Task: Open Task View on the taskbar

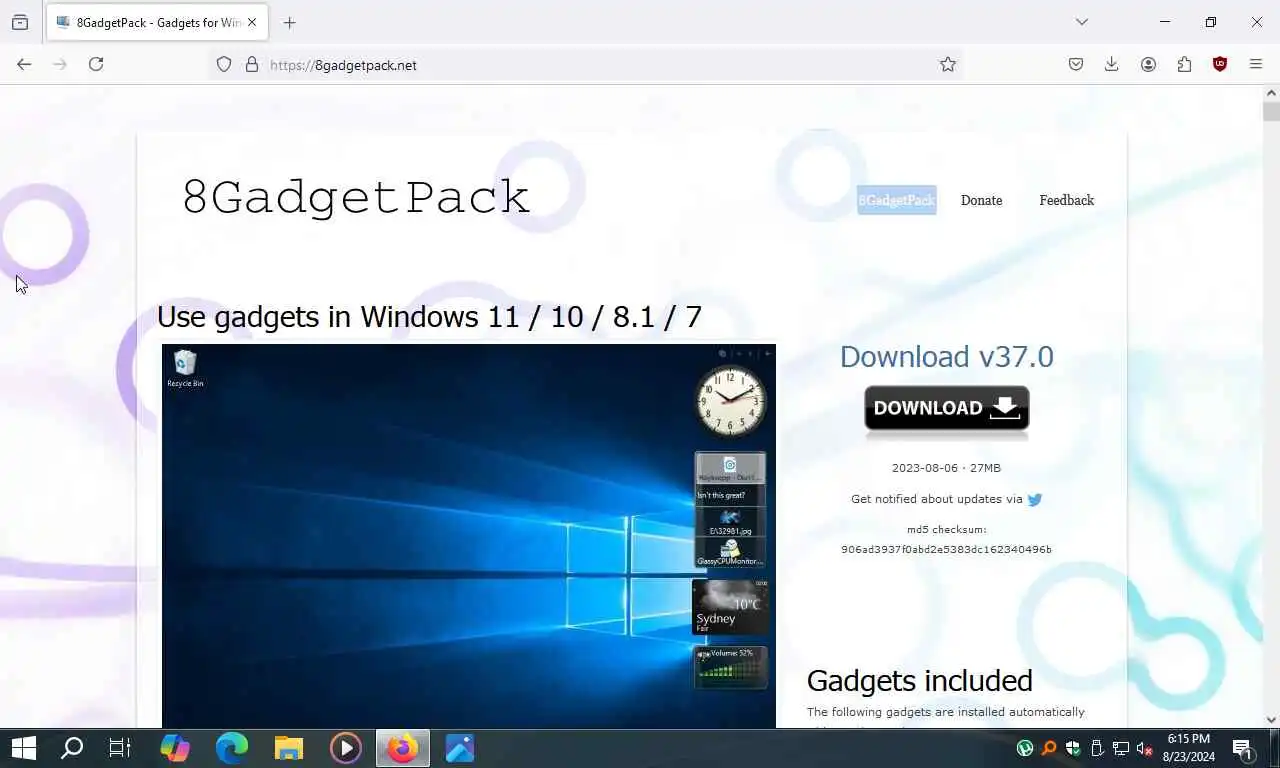Action: tap(120, 748)
